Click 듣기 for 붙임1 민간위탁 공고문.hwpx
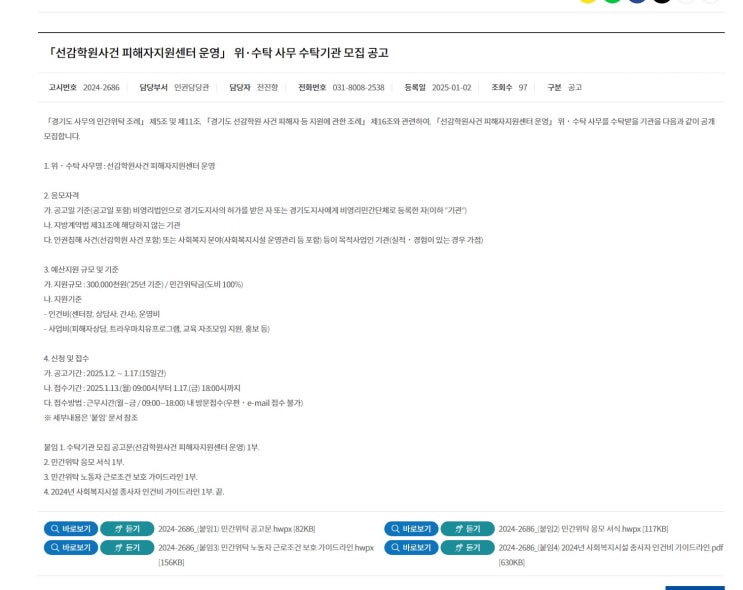The width and height of the screenshot is (743, 590). (127, 528)
